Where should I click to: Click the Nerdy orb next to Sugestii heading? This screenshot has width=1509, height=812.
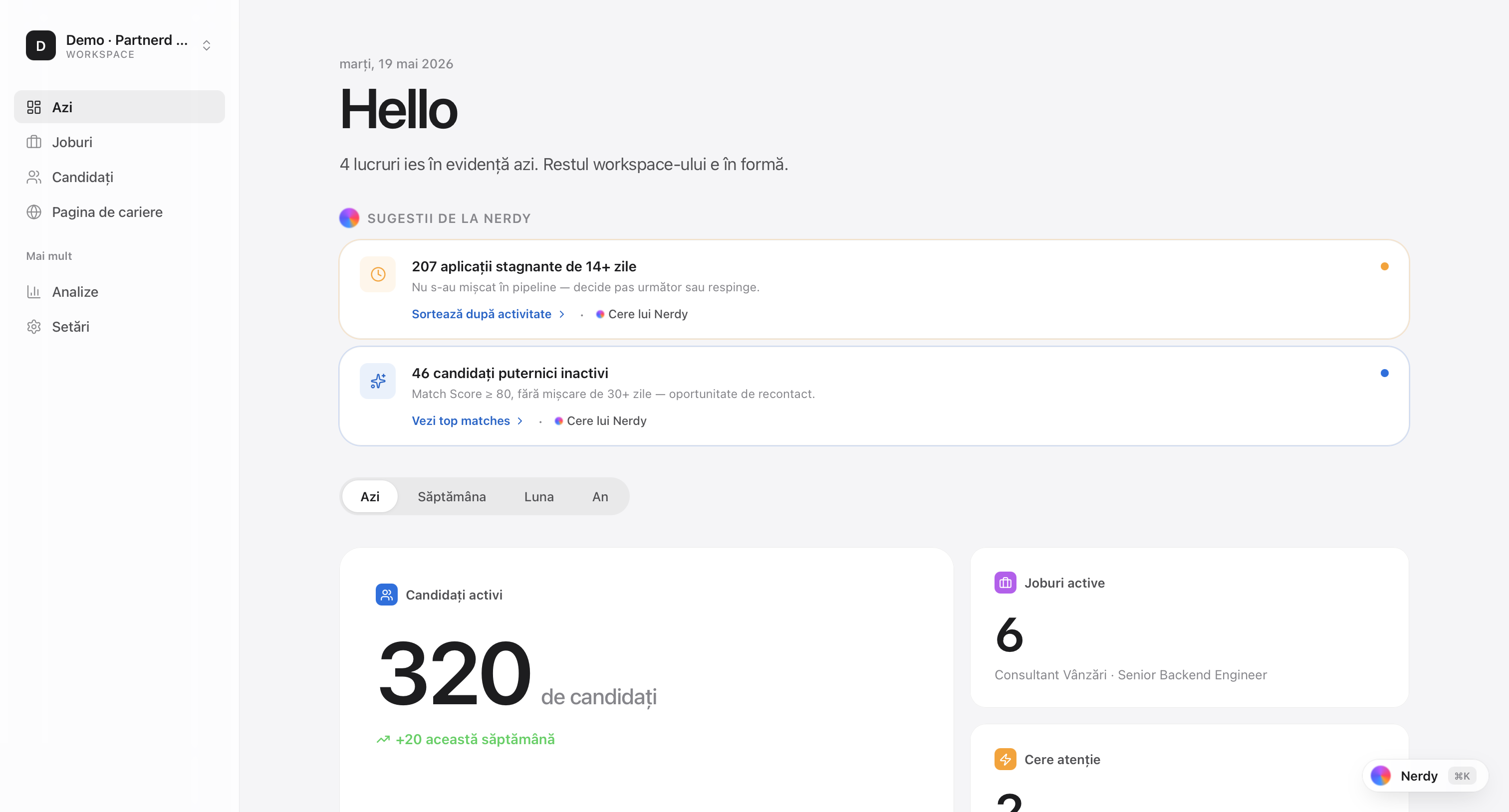coord(349,218)
